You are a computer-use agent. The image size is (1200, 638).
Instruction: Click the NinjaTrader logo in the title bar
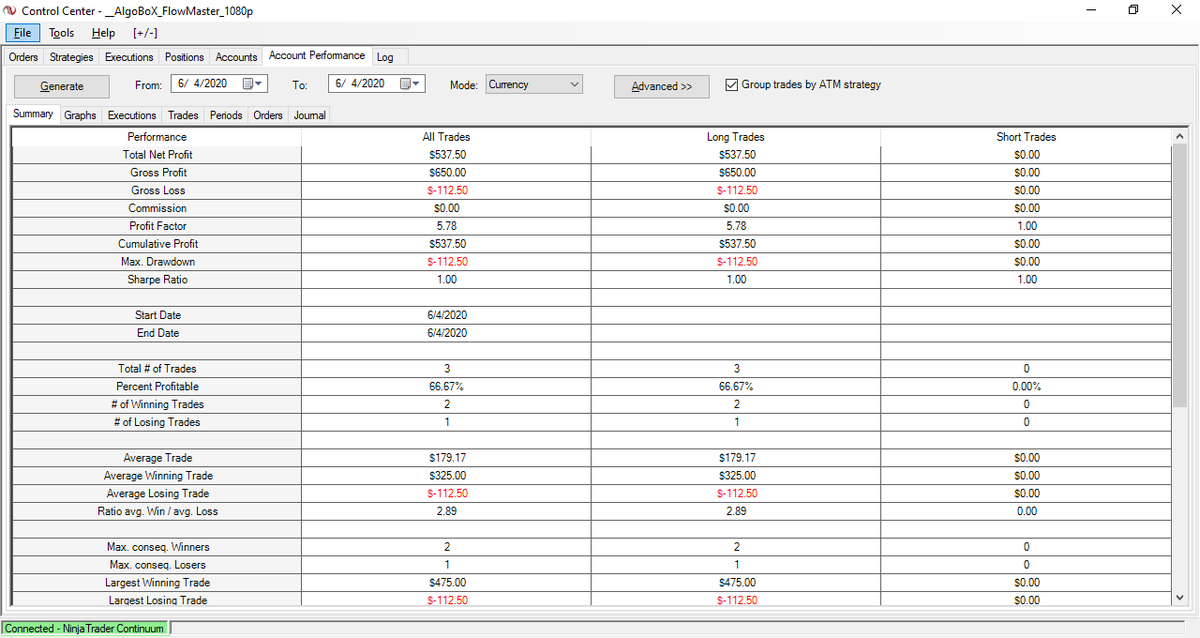coord(10,11)
